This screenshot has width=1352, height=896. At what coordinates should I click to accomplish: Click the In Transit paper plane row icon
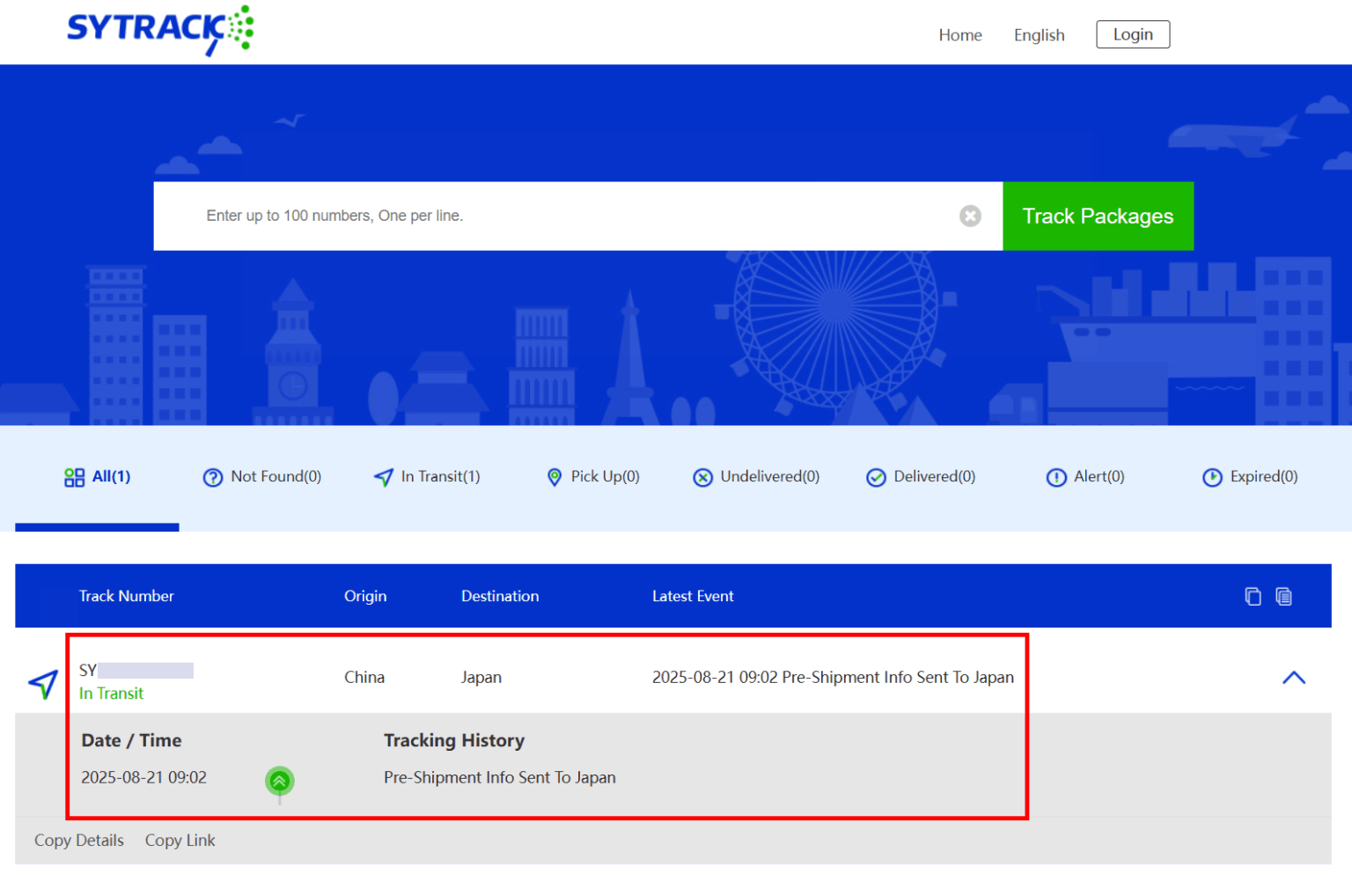click(43, 683)
